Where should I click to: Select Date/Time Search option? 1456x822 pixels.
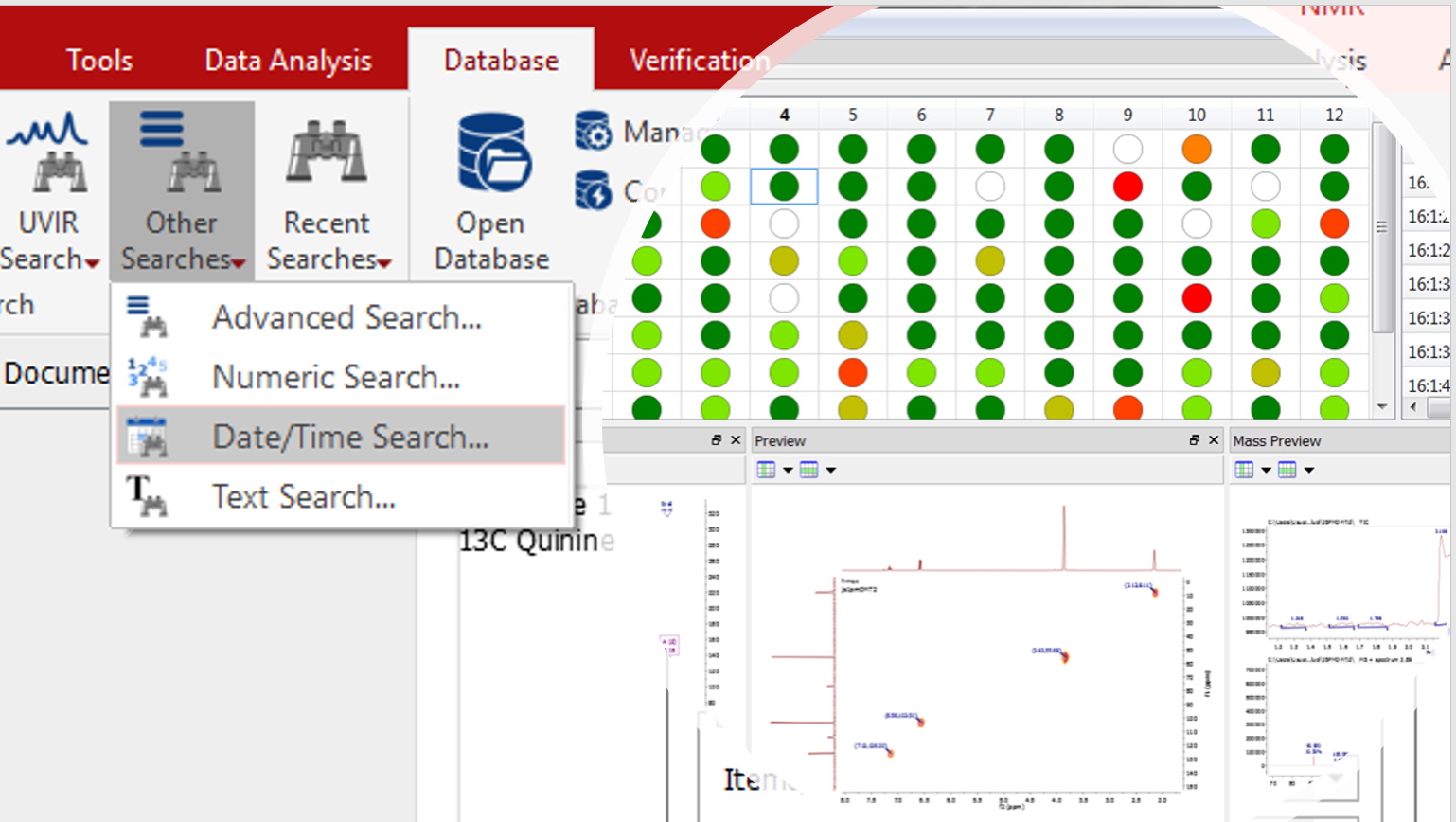click(349, 438)
